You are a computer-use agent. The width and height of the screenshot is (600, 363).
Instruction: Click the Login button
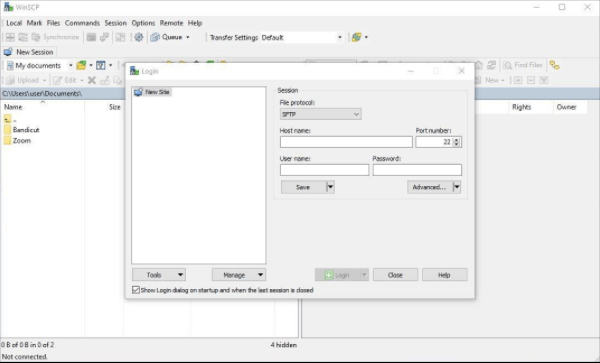338,275
